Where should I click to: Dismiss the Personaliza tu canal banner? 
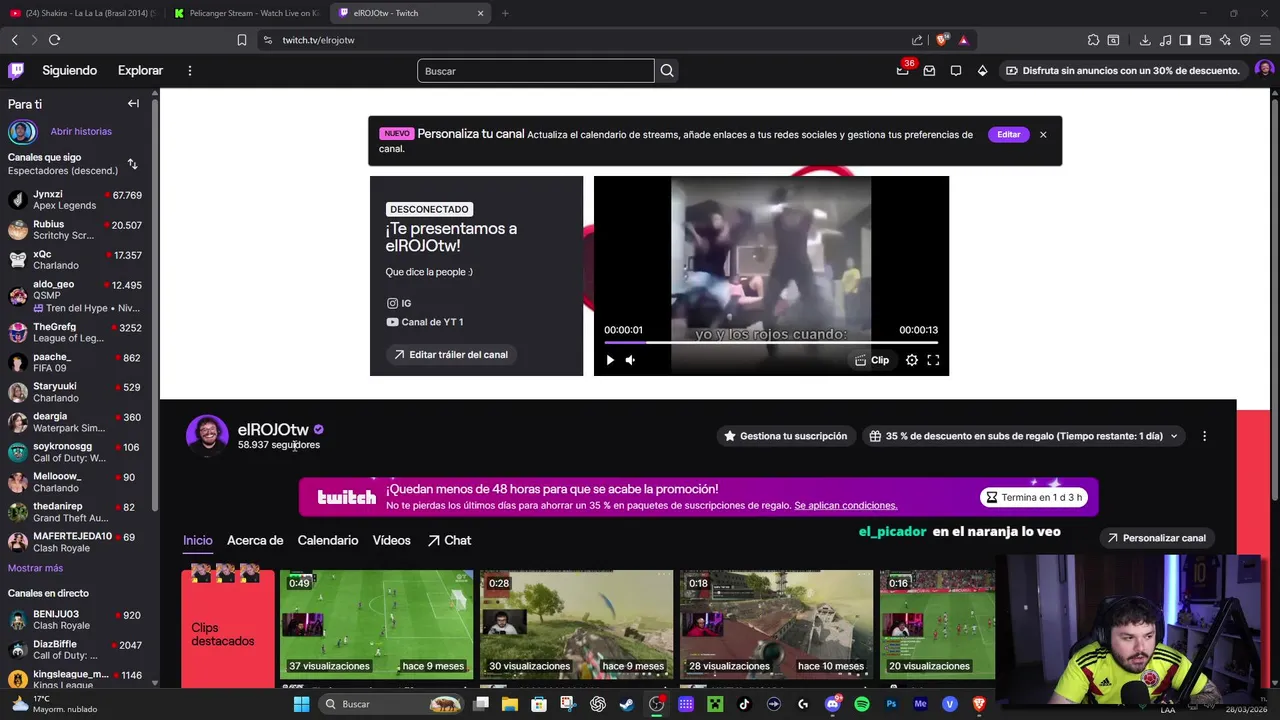(1043, 134)
